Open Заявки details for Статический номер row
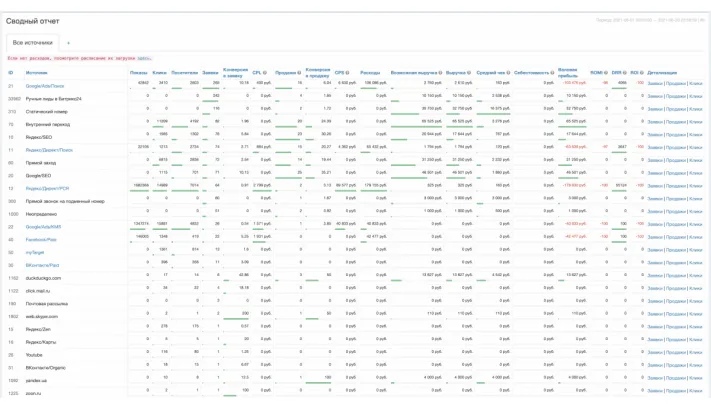 (x=655, y=109)
